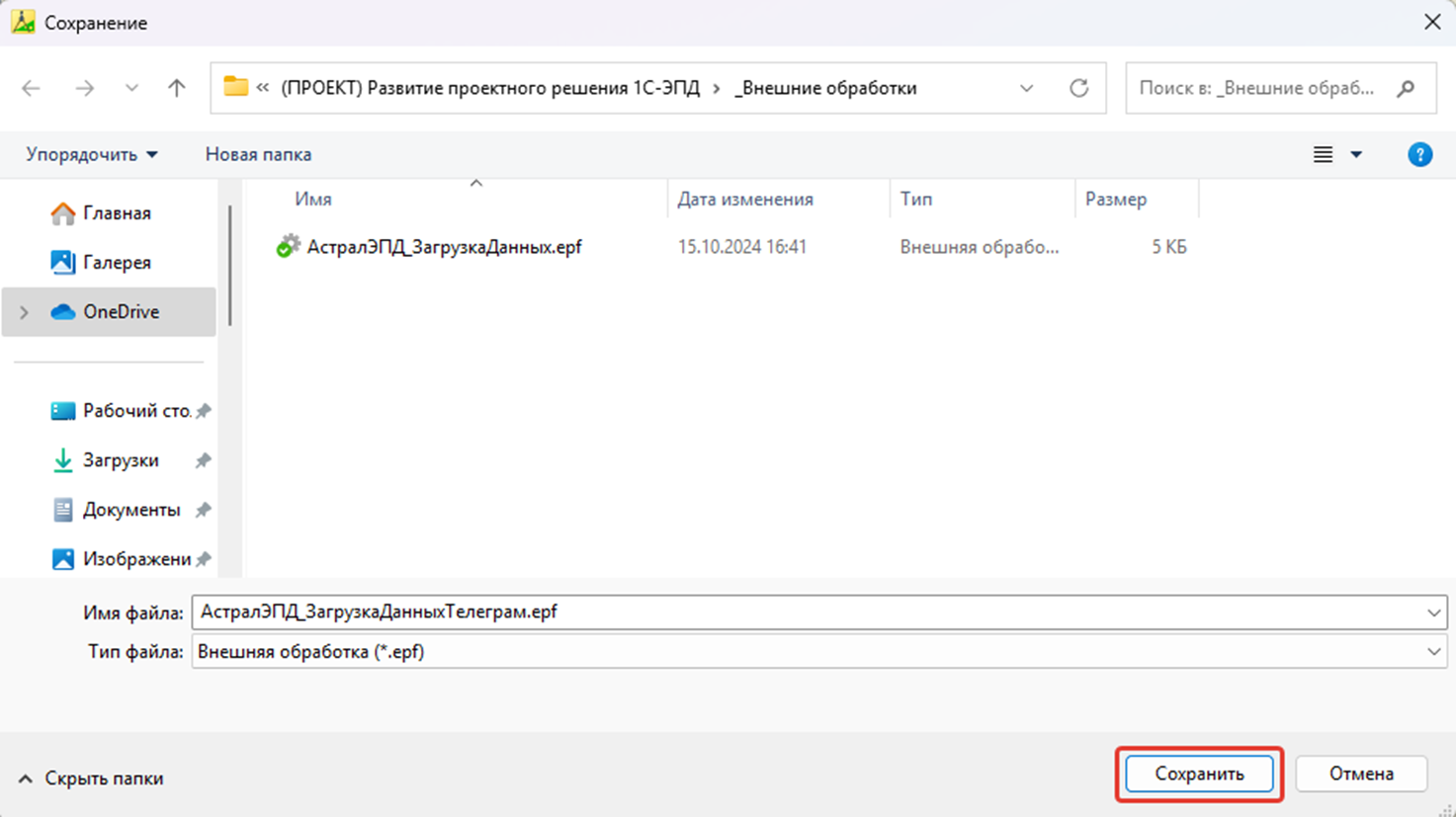Select the breadcrumb _Внешние обработки
Image resolution: width=1456 pixels, height=817 pixels.
[x=825, y=88]
